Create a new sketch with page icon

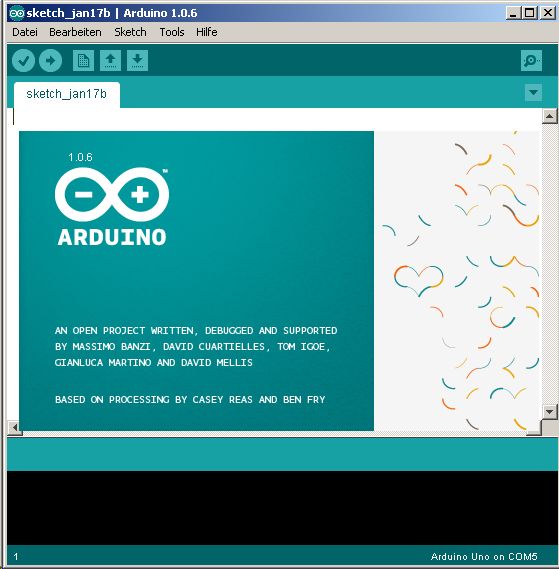(83, 60)
